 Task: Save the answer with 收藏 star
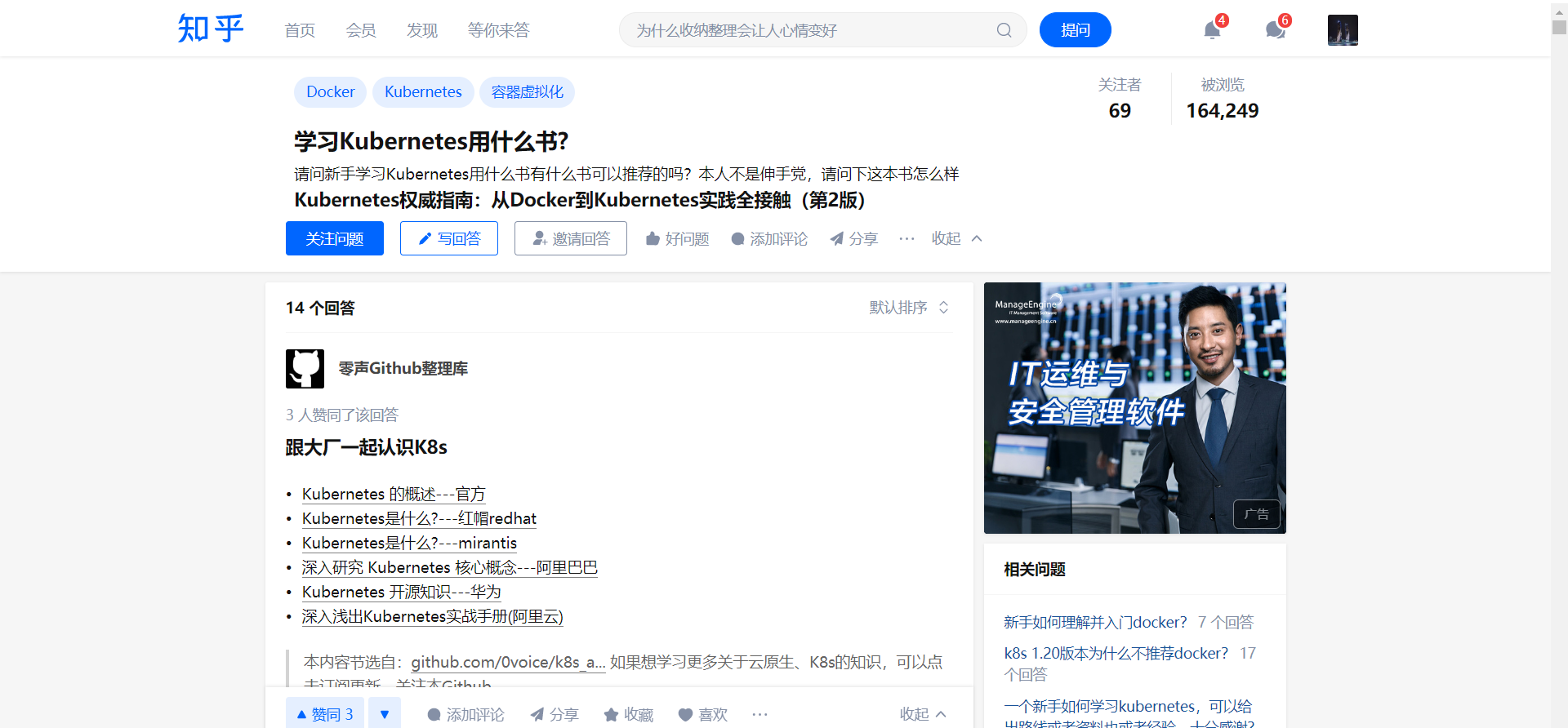pyautogui.click(x=628, y=714)
